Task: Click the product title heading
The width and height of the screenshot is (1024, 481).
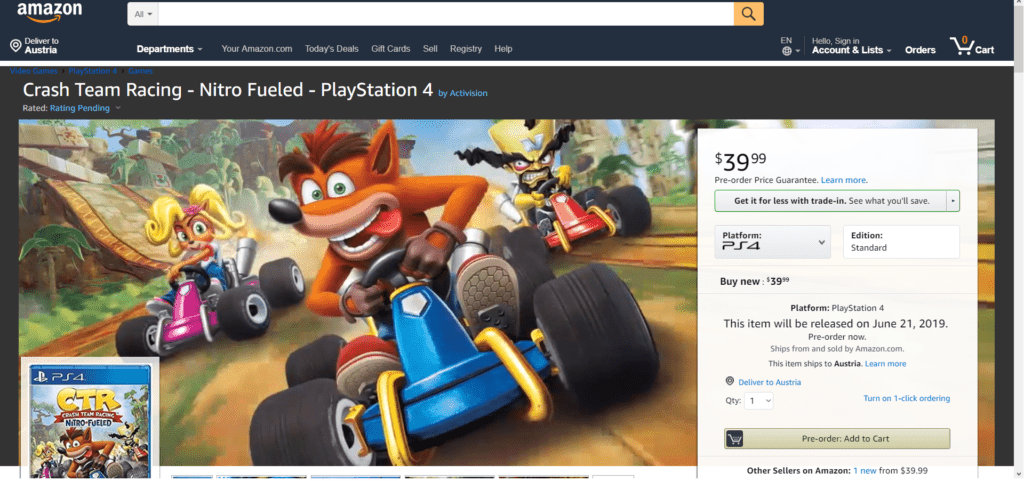Action: tap(228, 90)
